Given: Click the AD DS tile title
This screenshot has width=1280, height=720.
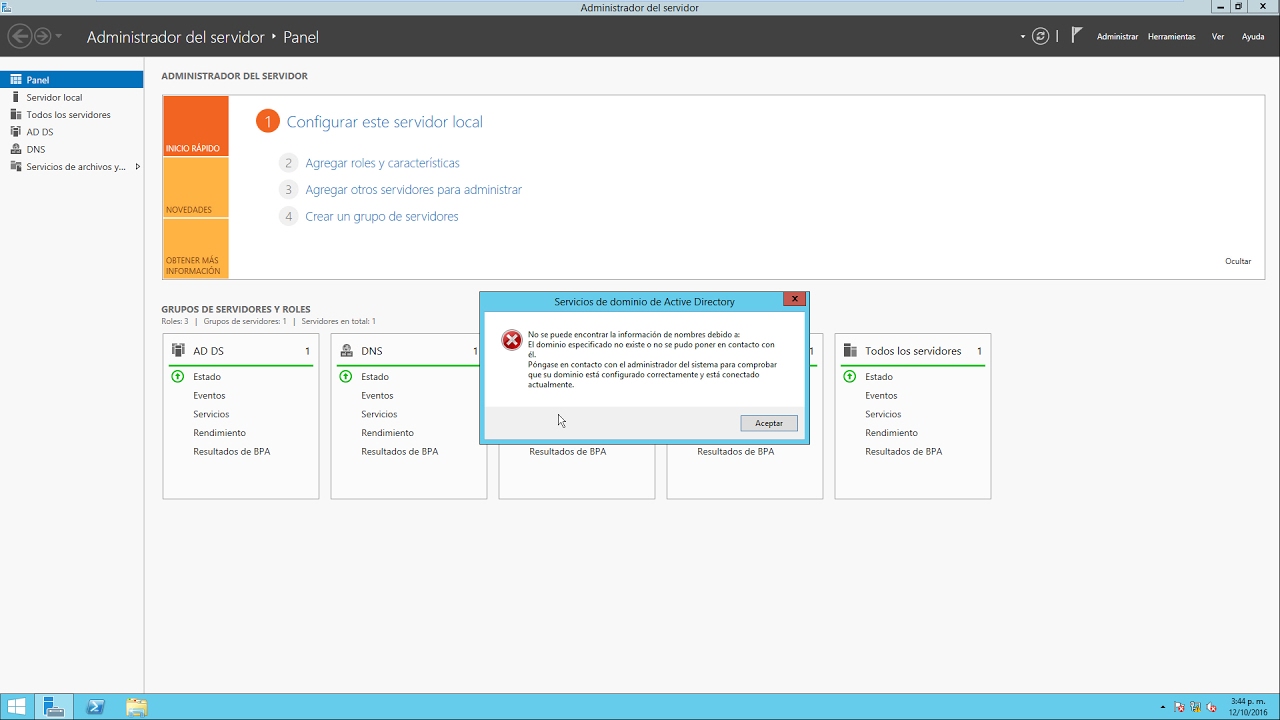Looking at the screenshot, I should pos(208,351).
